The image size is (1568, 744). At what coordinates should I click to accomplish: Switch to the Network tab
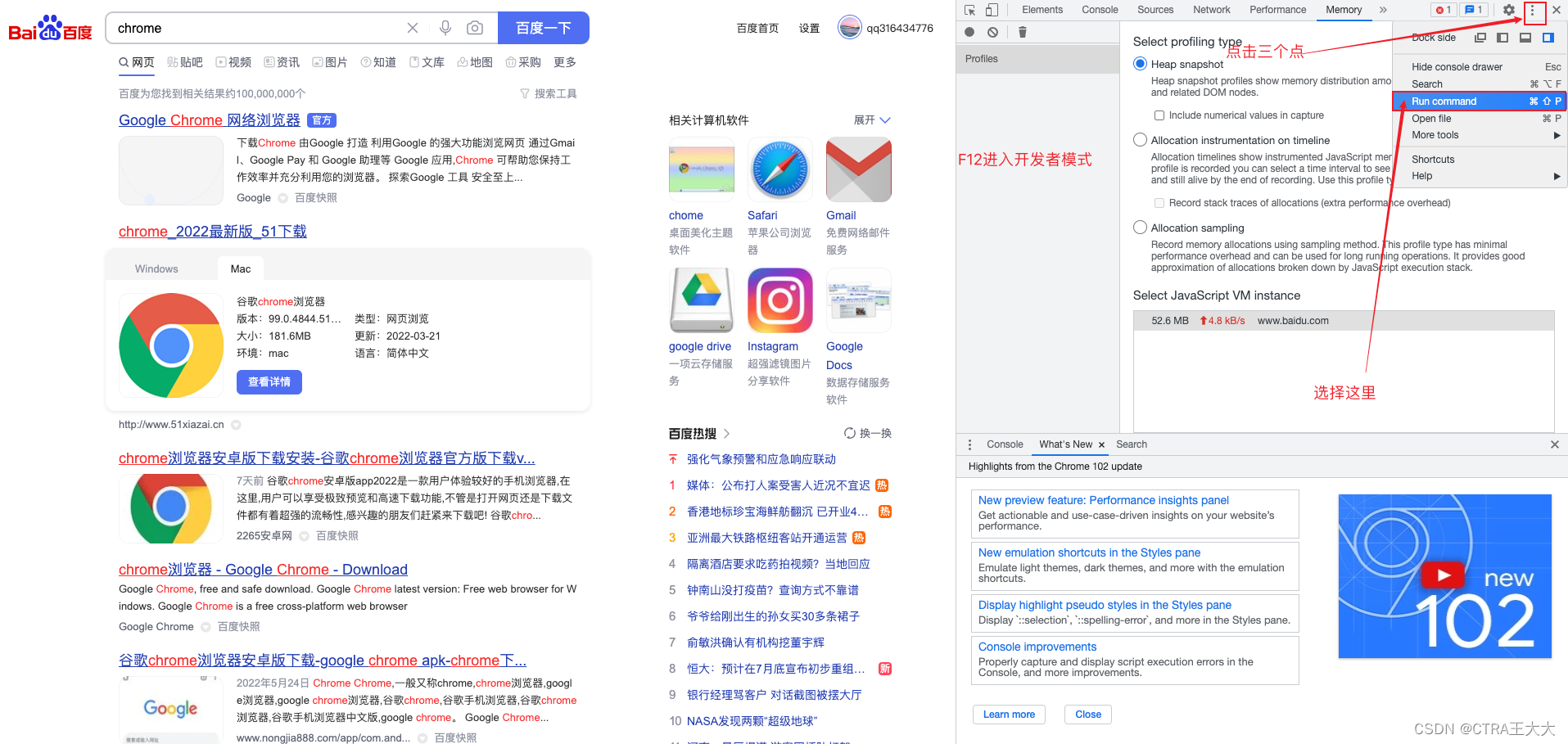coord(1211,10)
